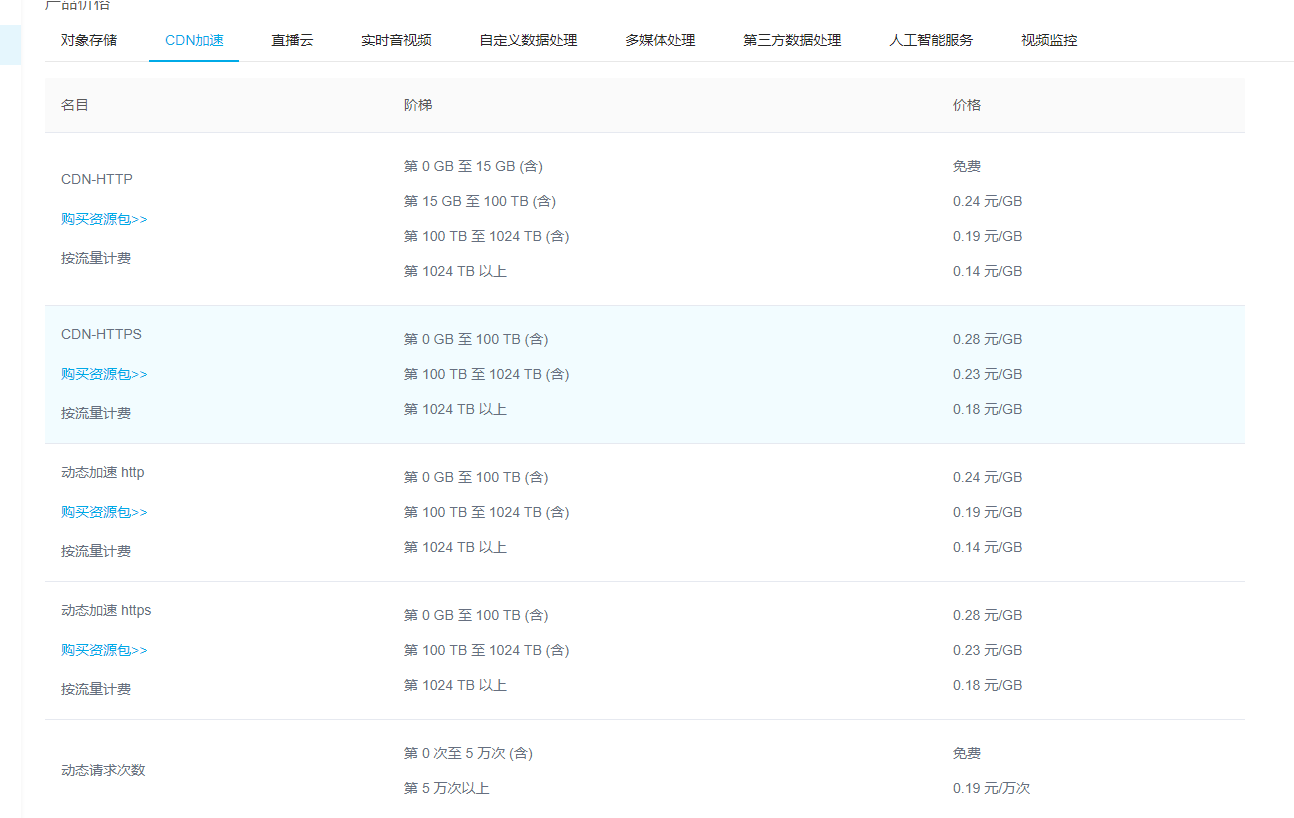Click the 阶梯 column header

tap(418, 105)
